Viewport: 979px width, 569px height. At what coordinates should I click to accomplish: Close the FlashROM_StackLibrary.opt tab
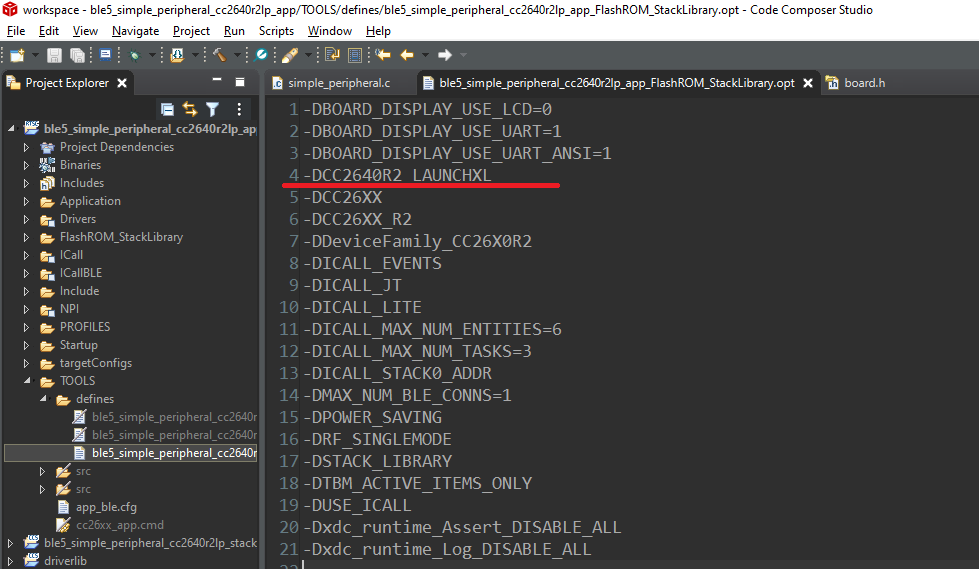click(x=807, y=83)
